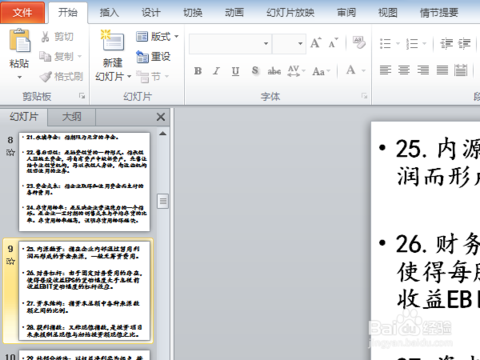Click the thumbnail pane scrollbar handle
The height and width of the screenshot is (360, 480).
coord(163,201)
